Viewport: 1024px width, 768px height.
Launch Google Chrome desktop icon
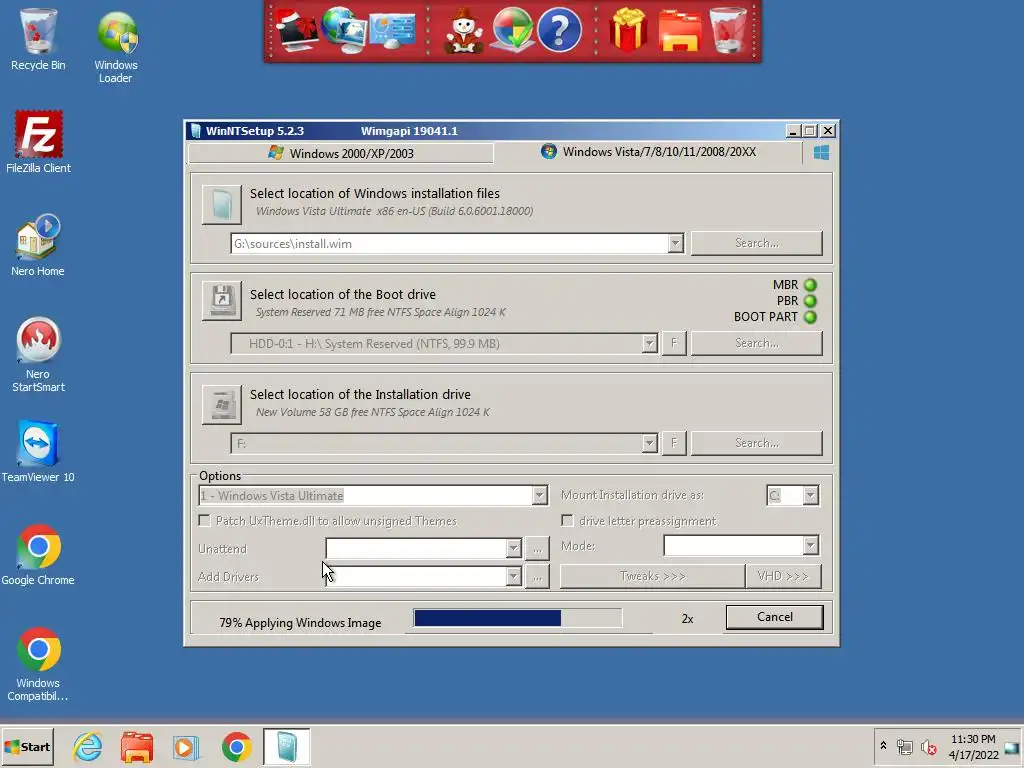pos(38,554)
